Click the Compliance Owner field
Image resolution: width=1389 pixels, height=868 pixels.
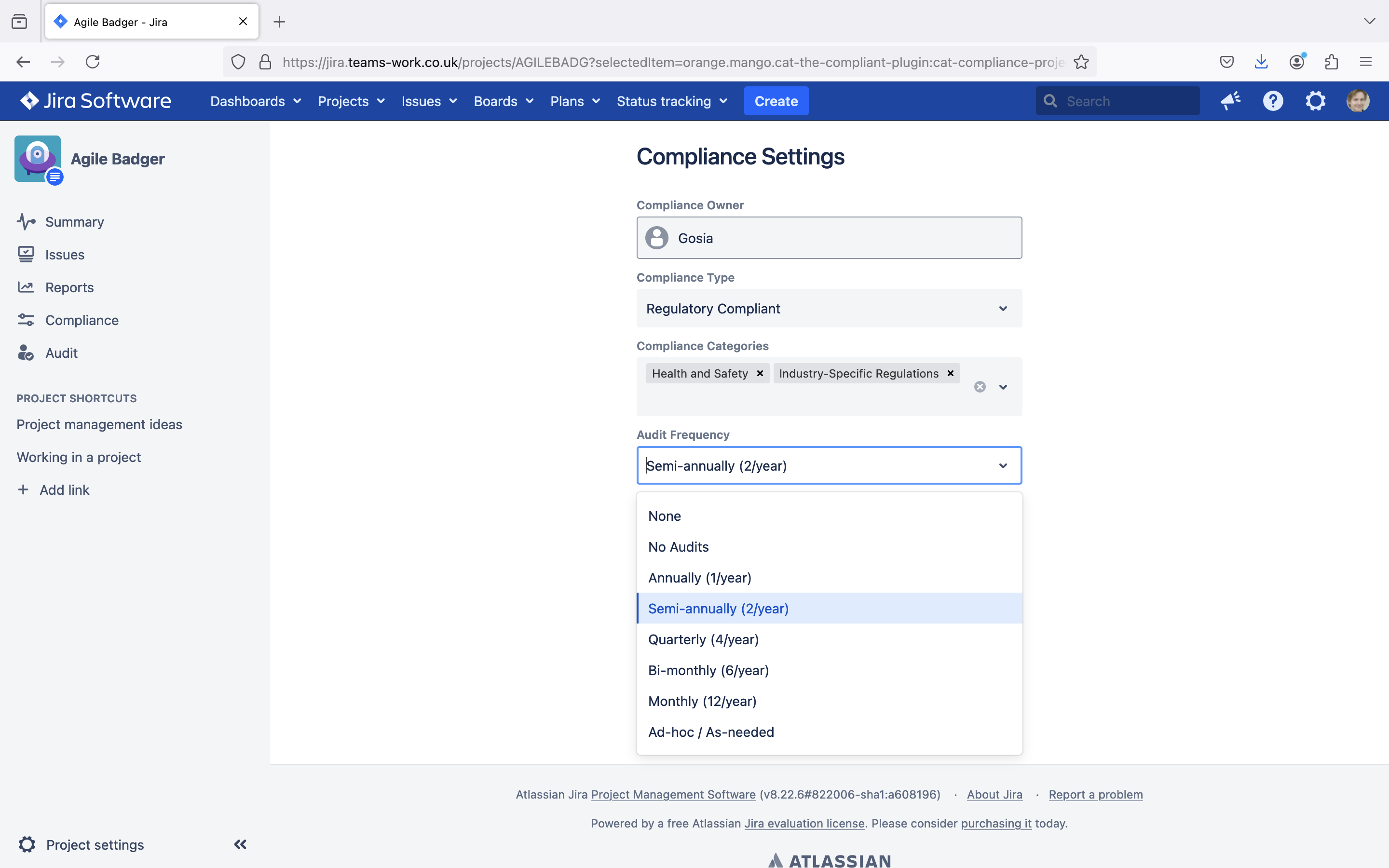(829, 238)
